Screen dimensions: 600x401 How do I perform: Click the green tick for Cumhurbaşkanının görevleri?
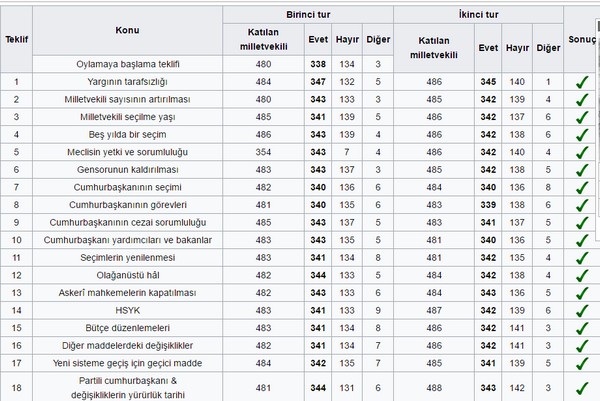click(581, 205)
